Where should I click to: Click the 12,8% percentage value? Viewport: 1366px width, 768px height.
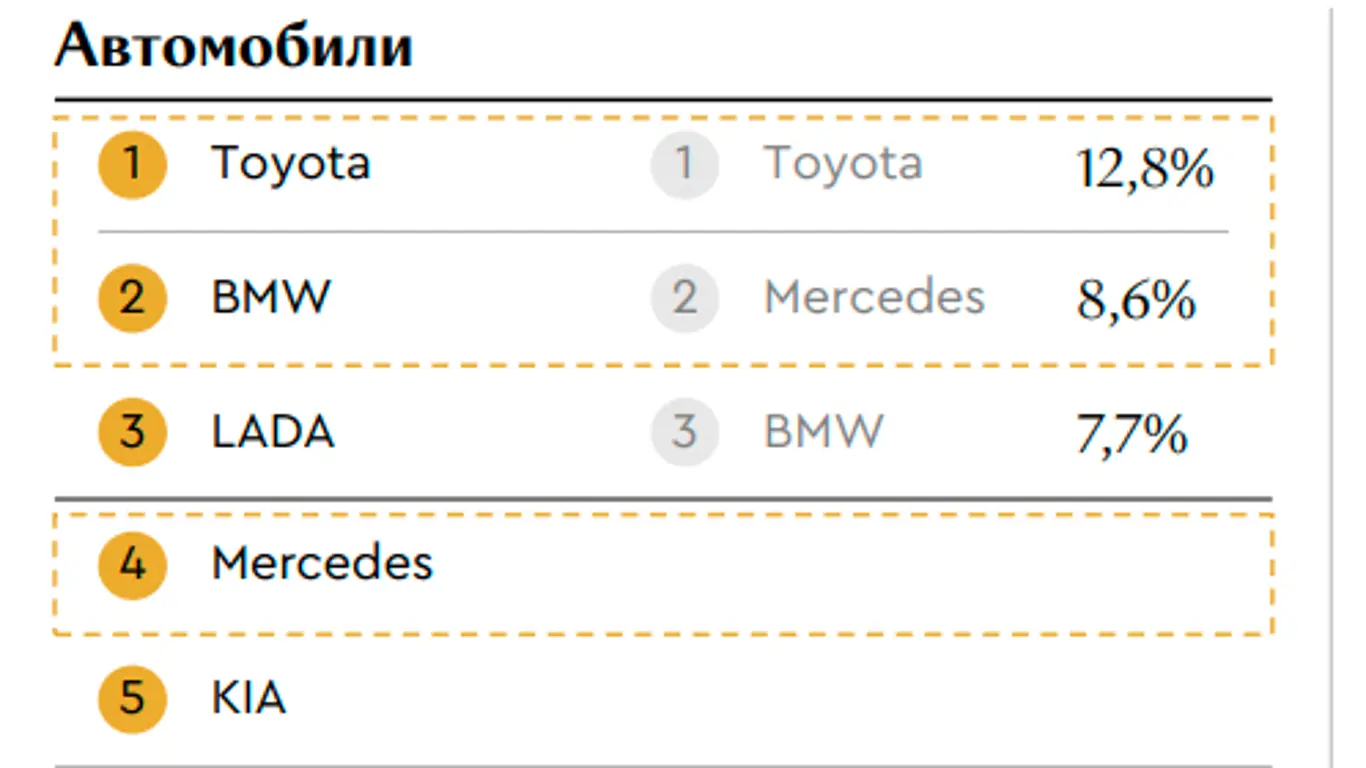[1145, 168]
